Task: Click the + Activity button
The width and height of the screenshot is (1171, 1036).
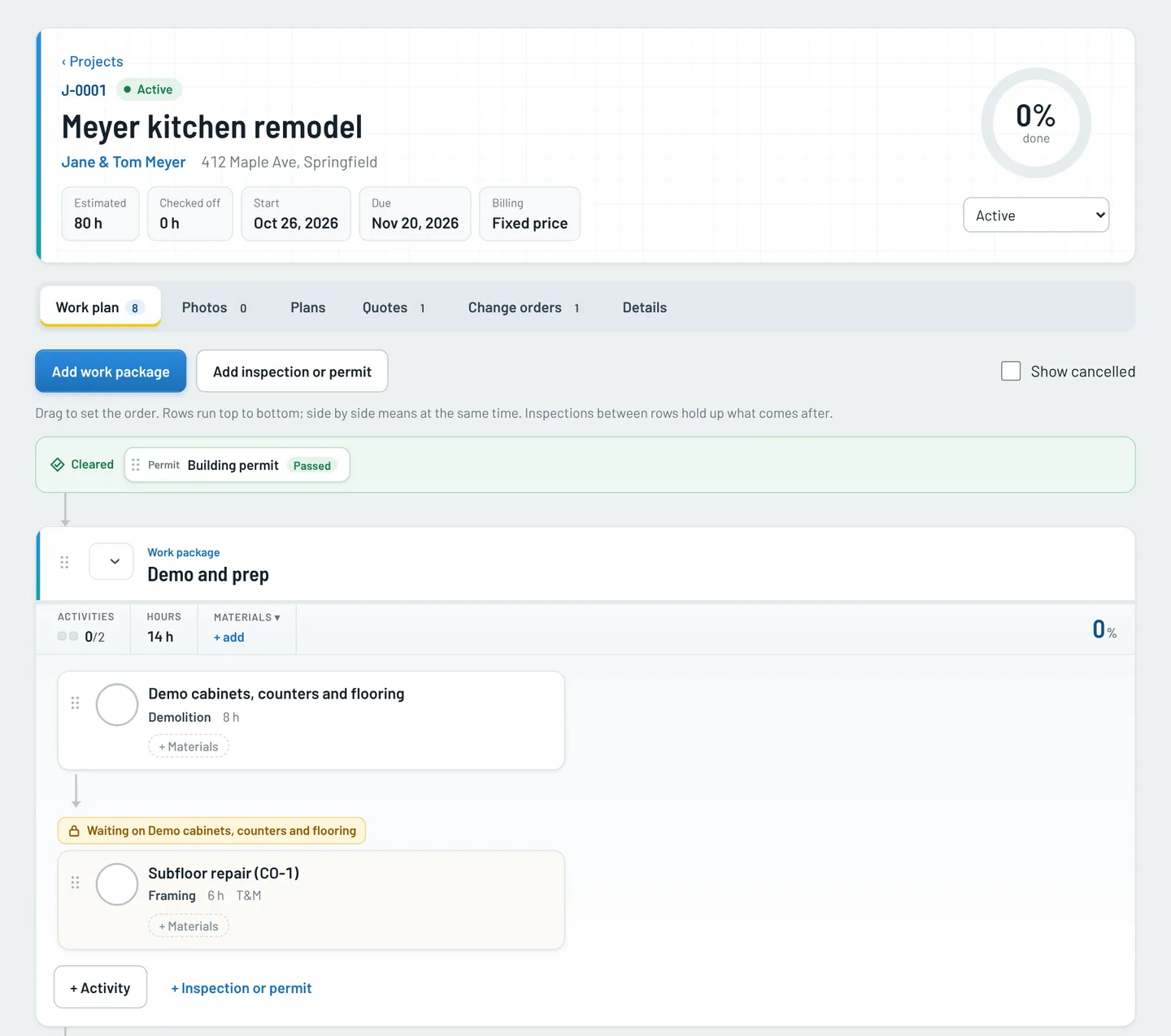Action: (101, 987)
